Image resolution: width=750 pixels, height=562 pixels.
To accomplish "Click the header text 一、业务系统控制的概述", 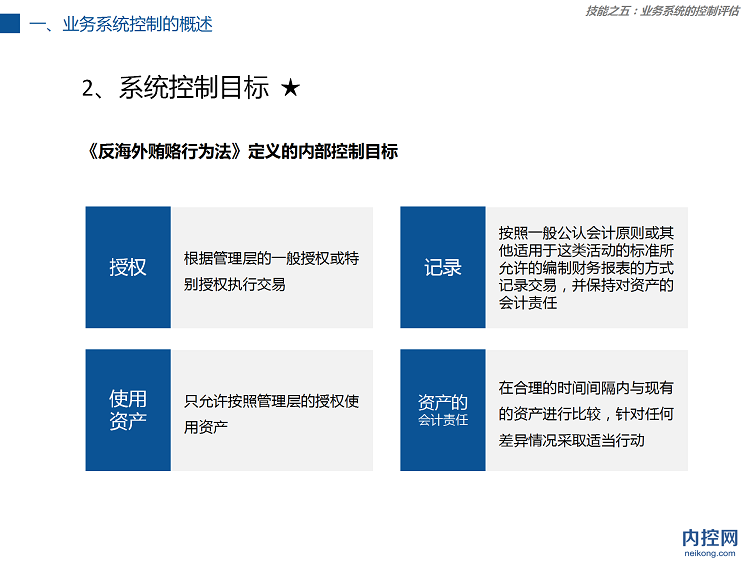I will tap(121, 24).
